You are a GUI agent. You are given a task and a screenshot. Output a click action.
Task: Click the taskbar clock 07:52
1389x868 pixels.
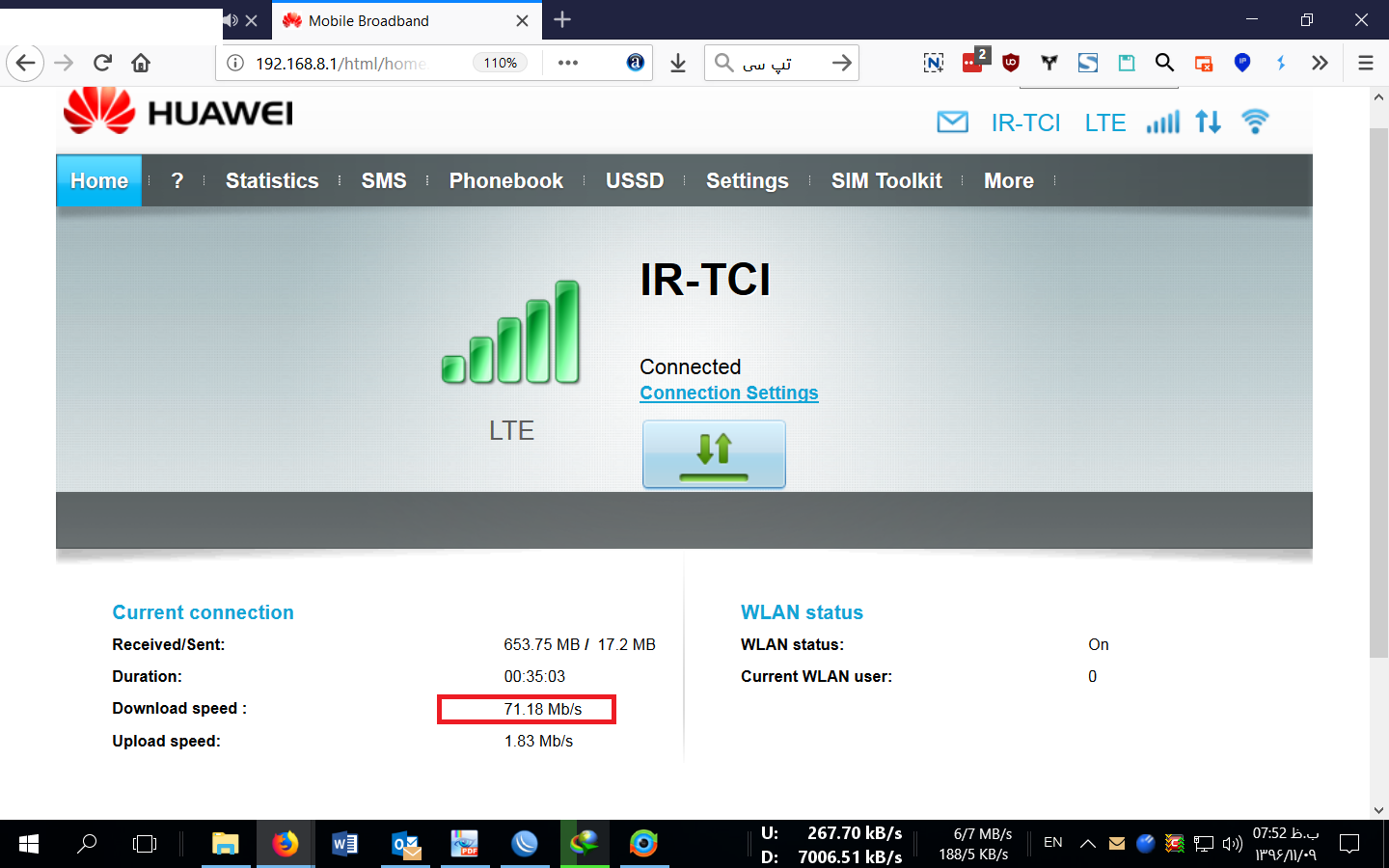(x=1286, y=844)
